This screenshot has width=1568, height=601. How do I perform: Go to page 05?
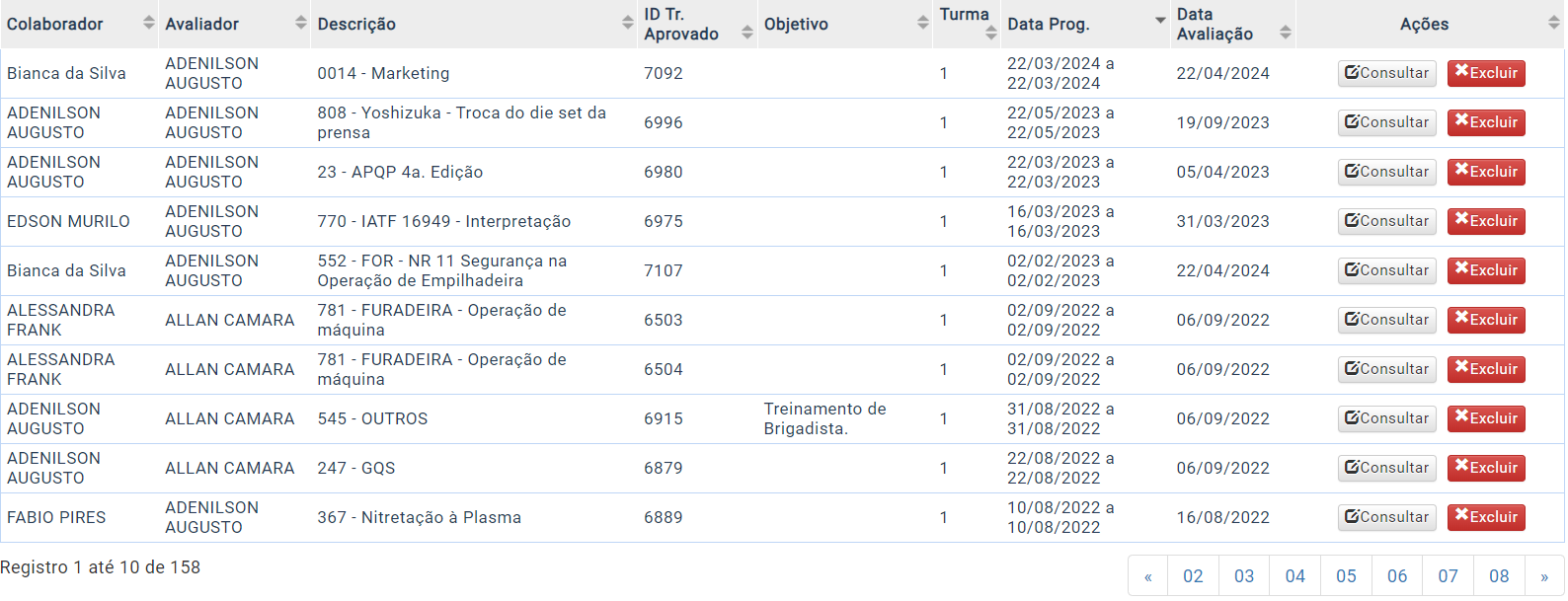coord(1346,576)
